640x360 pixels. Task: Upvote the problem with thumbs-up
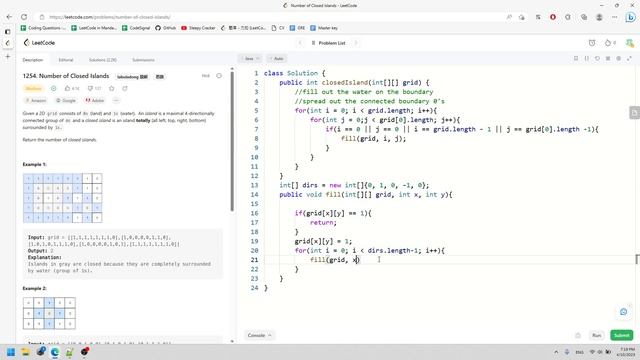72,88
